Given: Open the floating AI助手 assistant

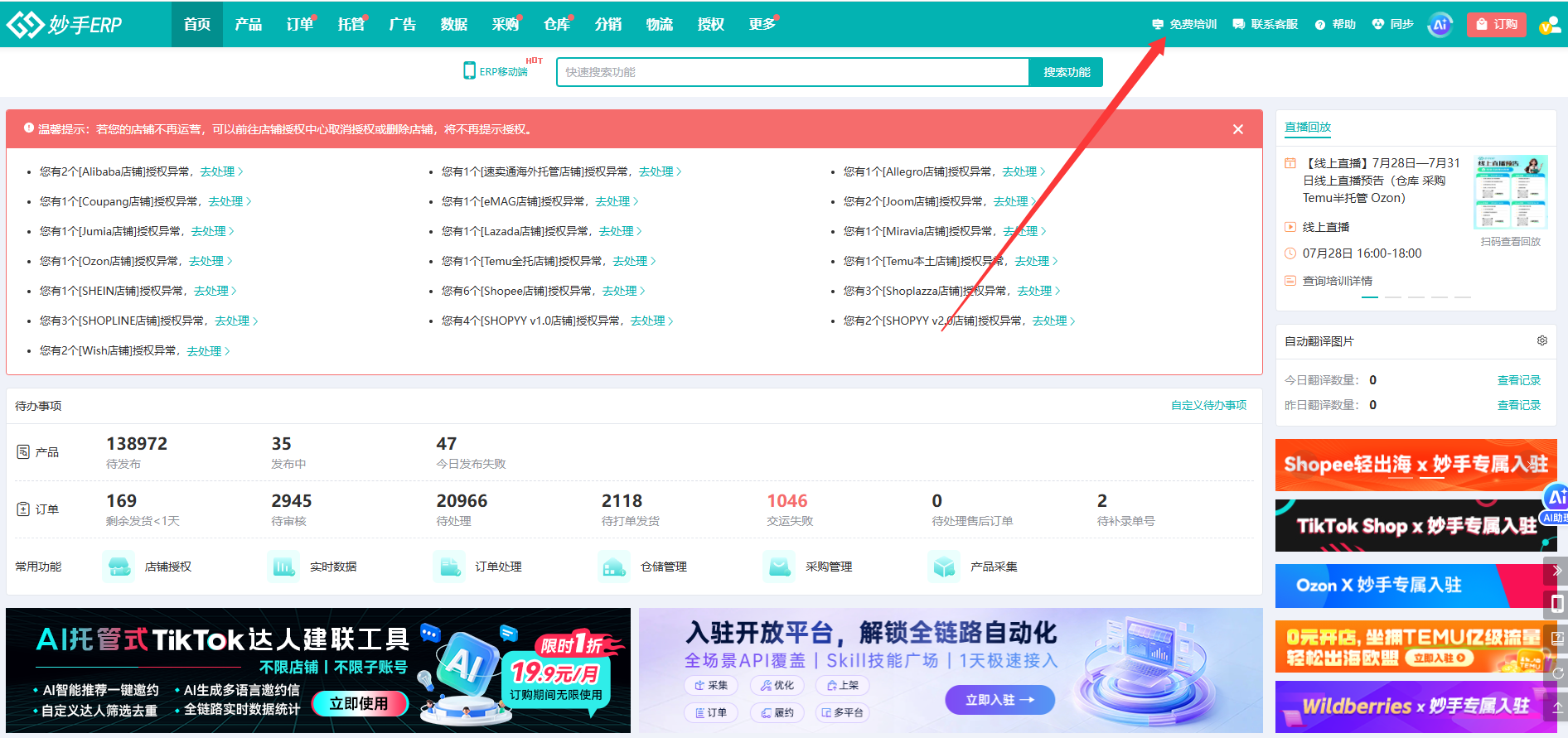Looking at the screenshot, I should click(1556, 504).
